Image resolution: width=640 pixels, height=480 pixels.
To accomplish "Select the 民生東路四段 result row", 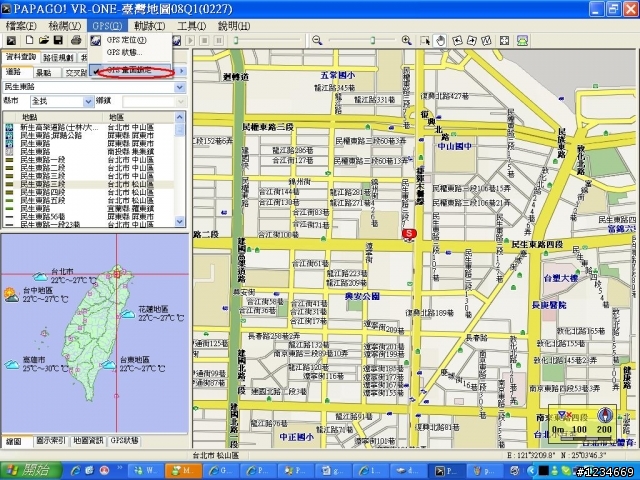I will [x=89, y=192].
